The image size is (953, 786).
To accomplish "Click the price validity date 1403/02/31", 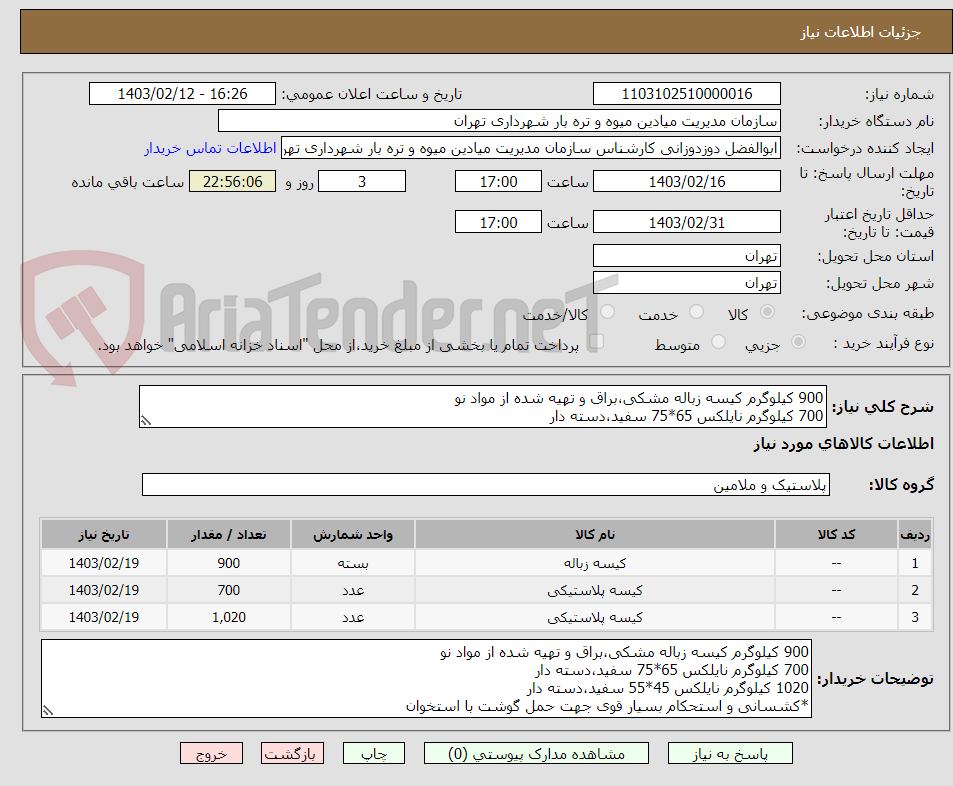I will (686, 222).
